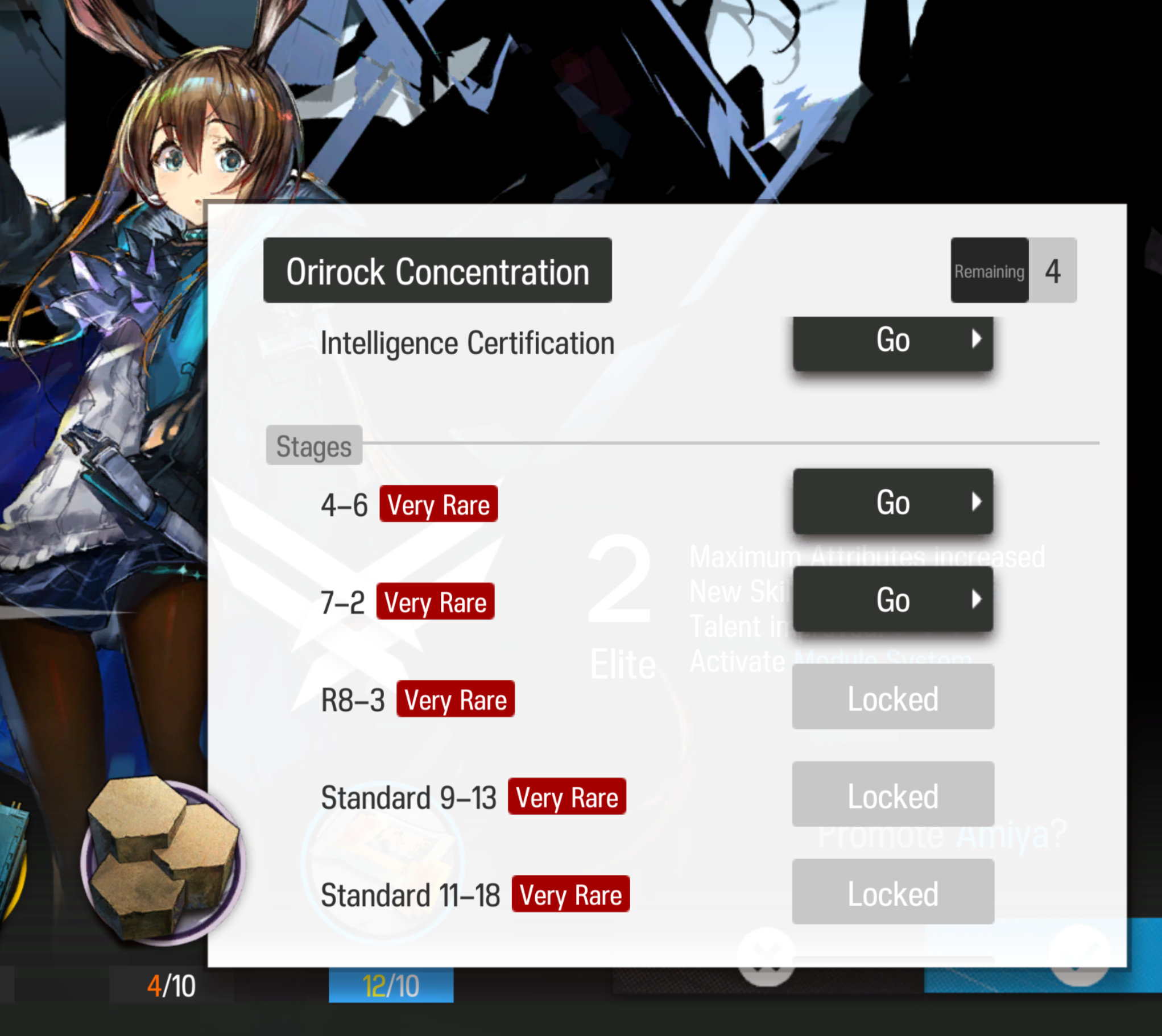Click the arrow on the 4-6 Go button

click(977, 502)
